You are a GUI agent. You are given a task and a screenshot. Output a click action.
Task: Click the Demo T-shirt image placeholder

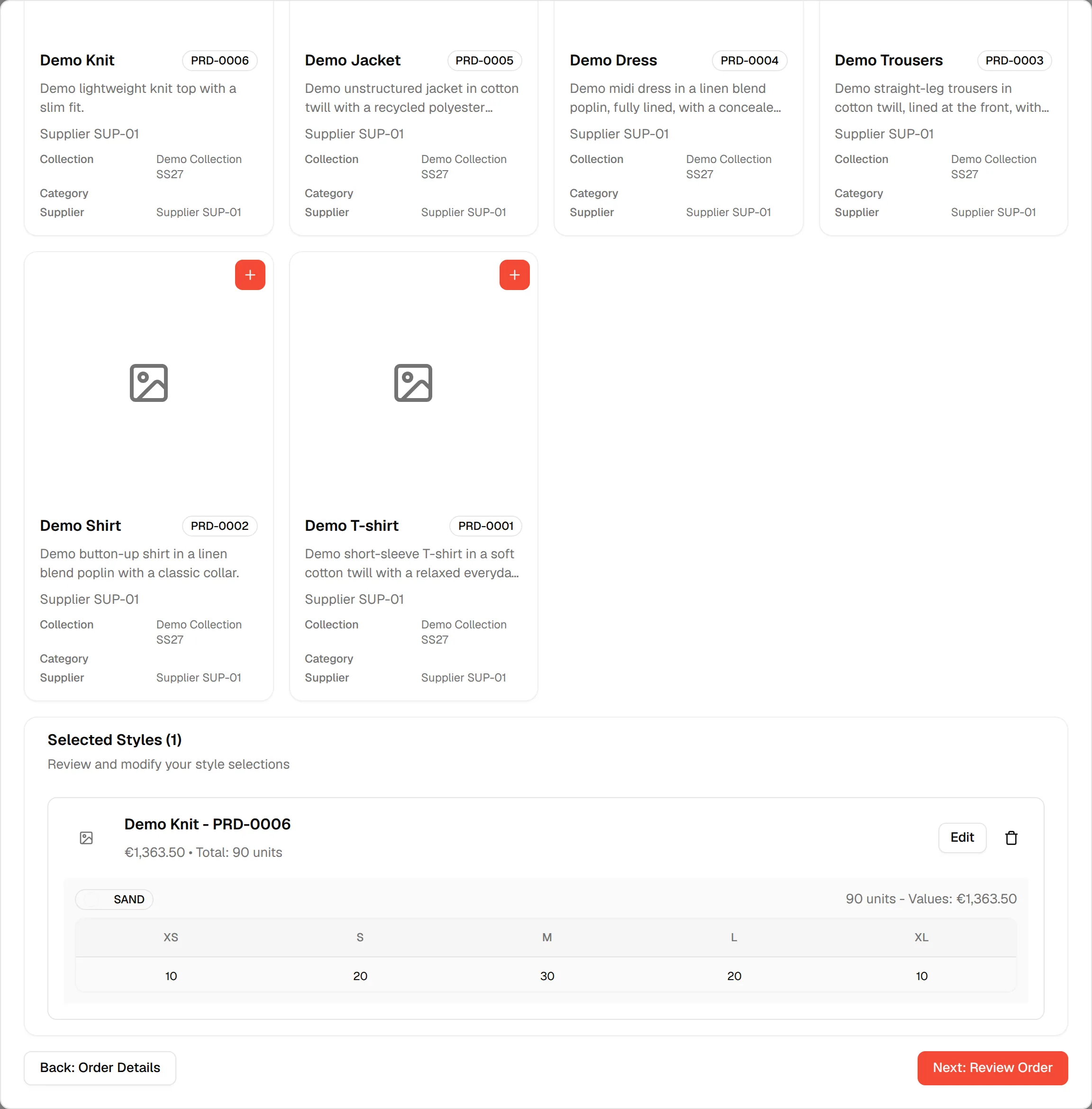click(413, 383)
